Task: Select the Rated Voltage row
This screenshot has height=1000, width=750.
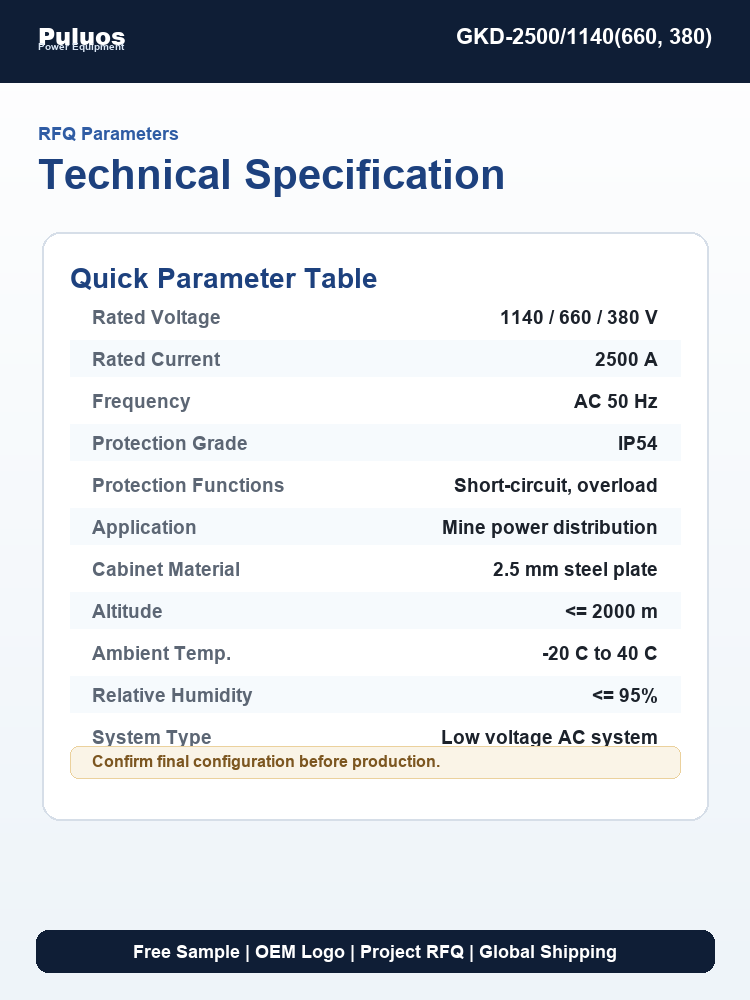Action: click(x=376, y=317)
